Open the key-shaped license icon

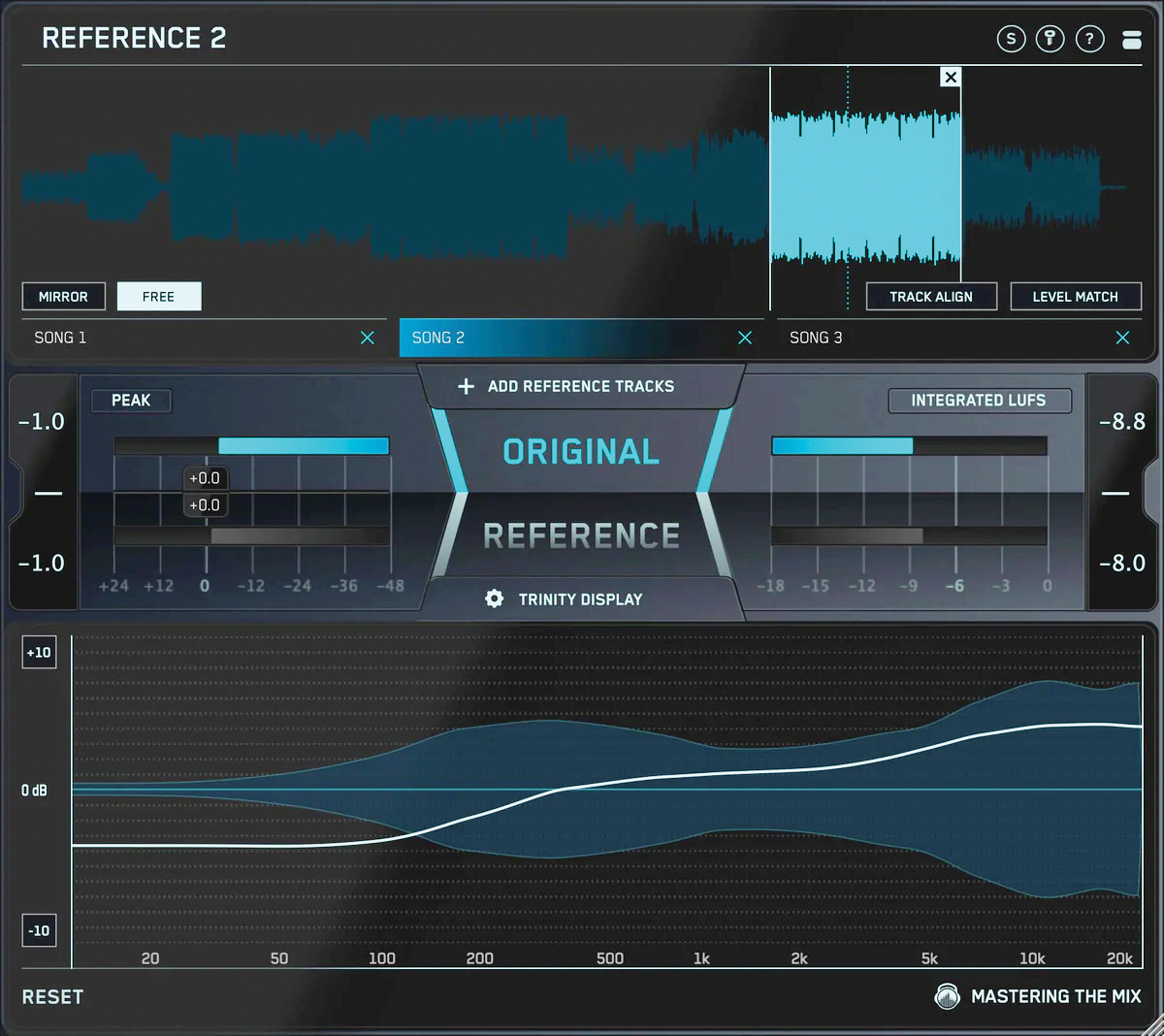(1050, 39)
